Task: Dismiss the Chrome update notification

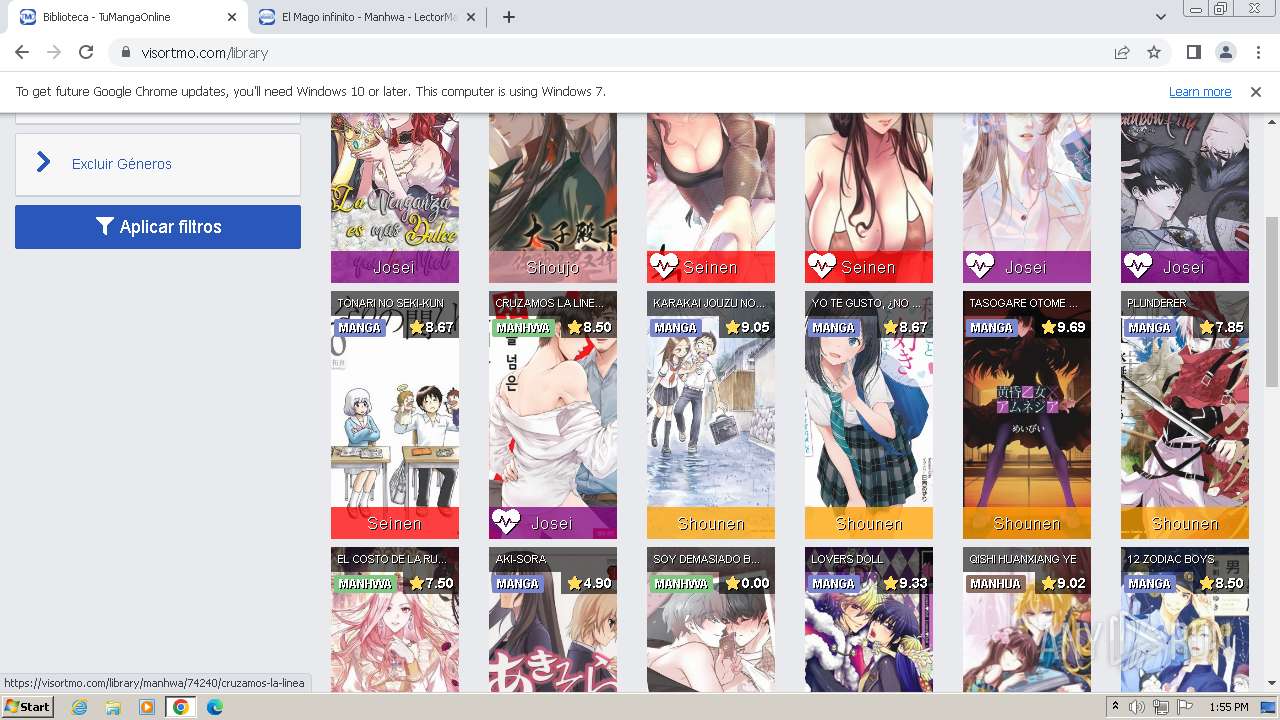Action: pos(1256,92)
